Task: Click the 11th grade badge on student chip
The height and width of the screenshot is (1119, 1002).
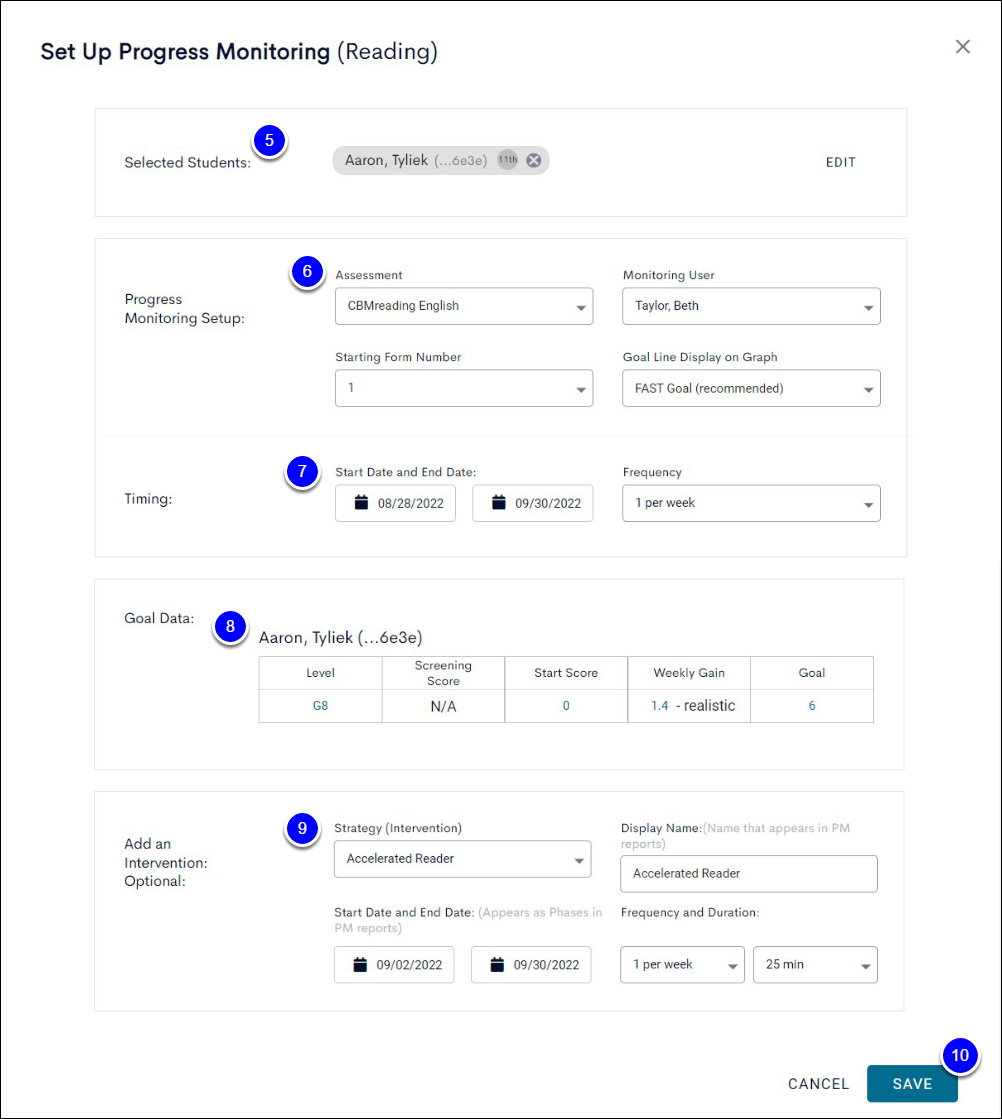Action: pos(508,161)
